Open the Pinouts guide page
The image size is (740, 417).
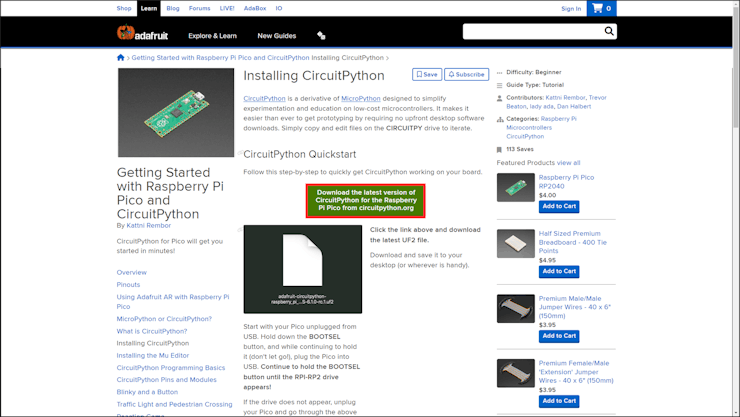(x=128, y=284)
